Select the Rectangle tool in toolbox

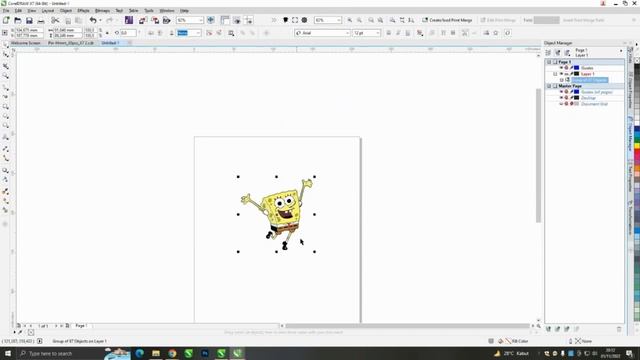click(x=6, y=107)
